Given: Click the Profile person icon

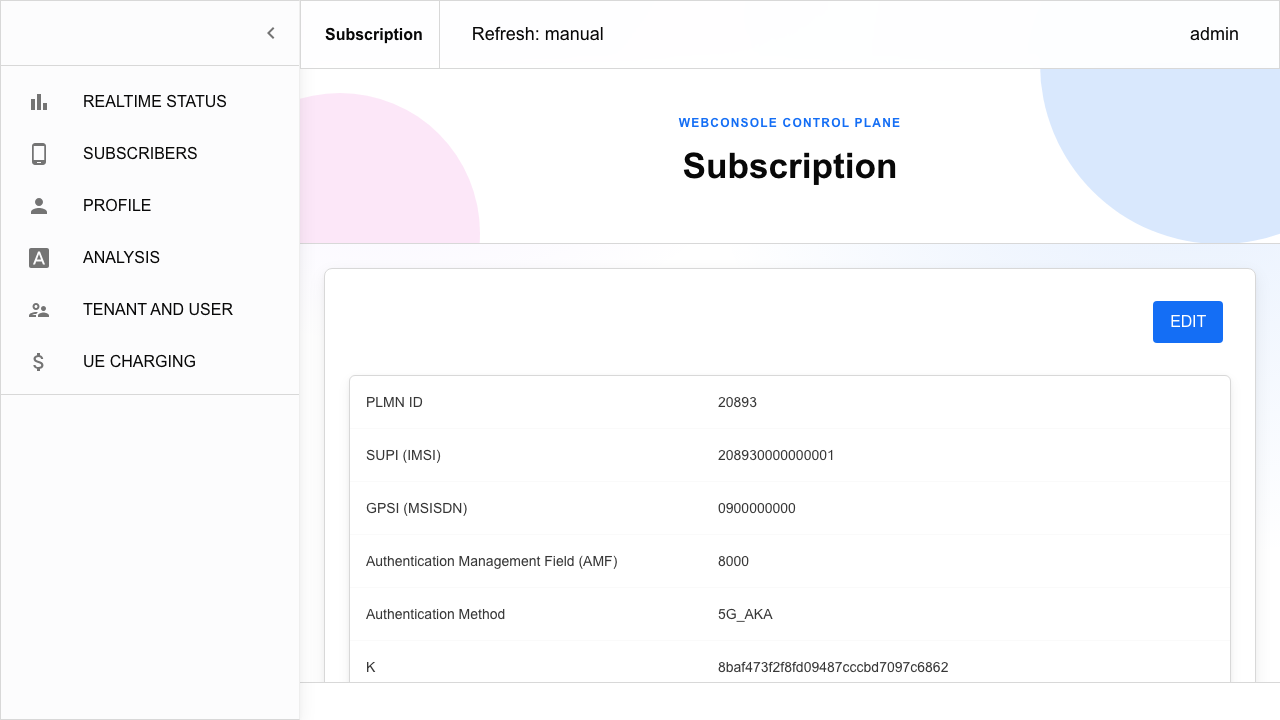Looking at the screenshot, I should (x=39, y=206).
